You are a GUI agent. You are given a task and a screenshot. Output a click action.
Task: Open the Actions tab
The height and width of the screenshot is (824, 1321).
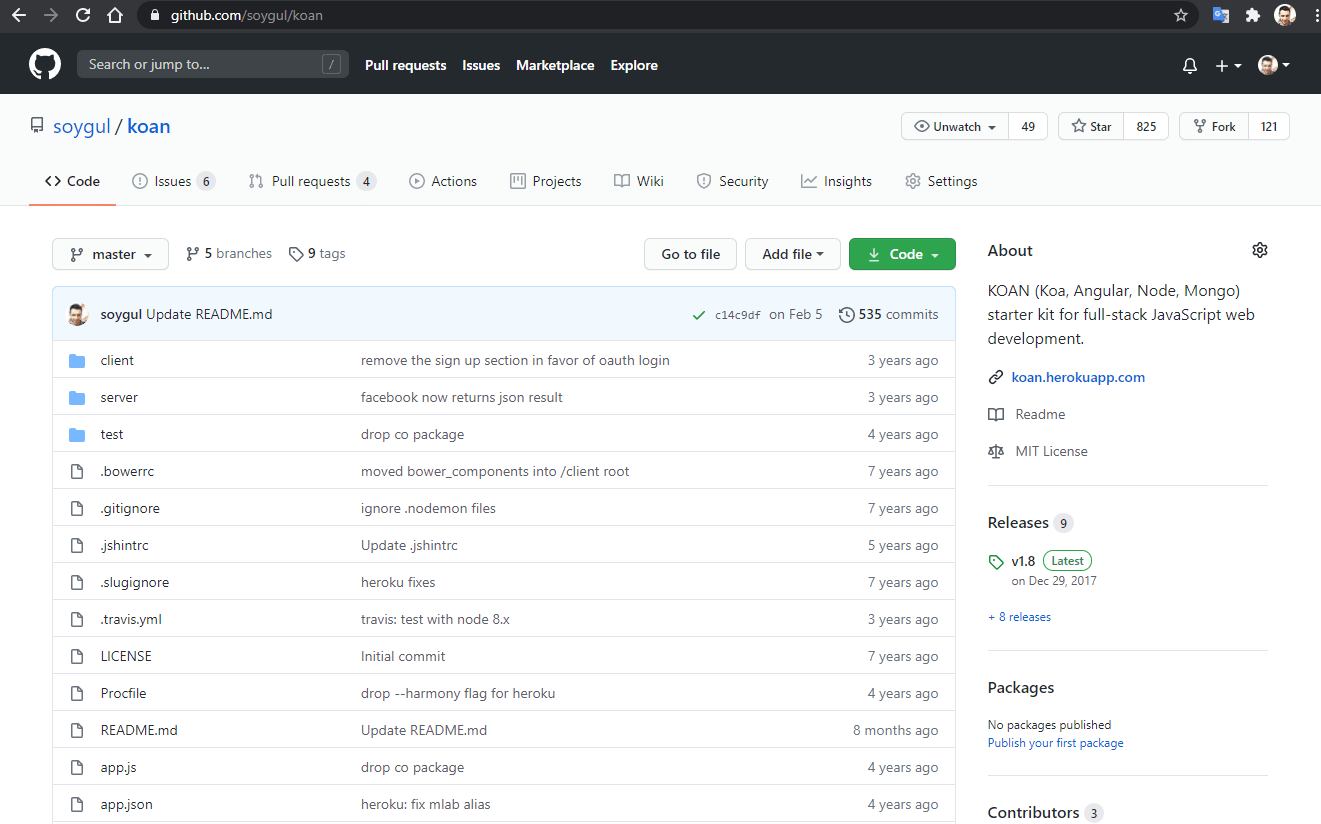coord(443,181)
